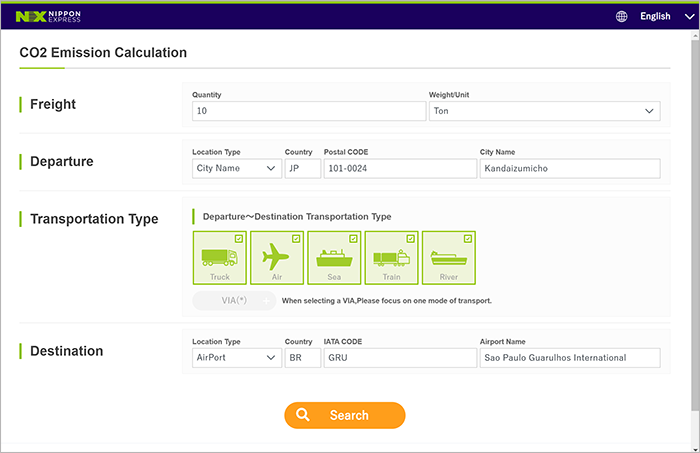The width and height of the screenshot is (700, 453).
Task: Click the Quantity input field
Action: (308, 111)
